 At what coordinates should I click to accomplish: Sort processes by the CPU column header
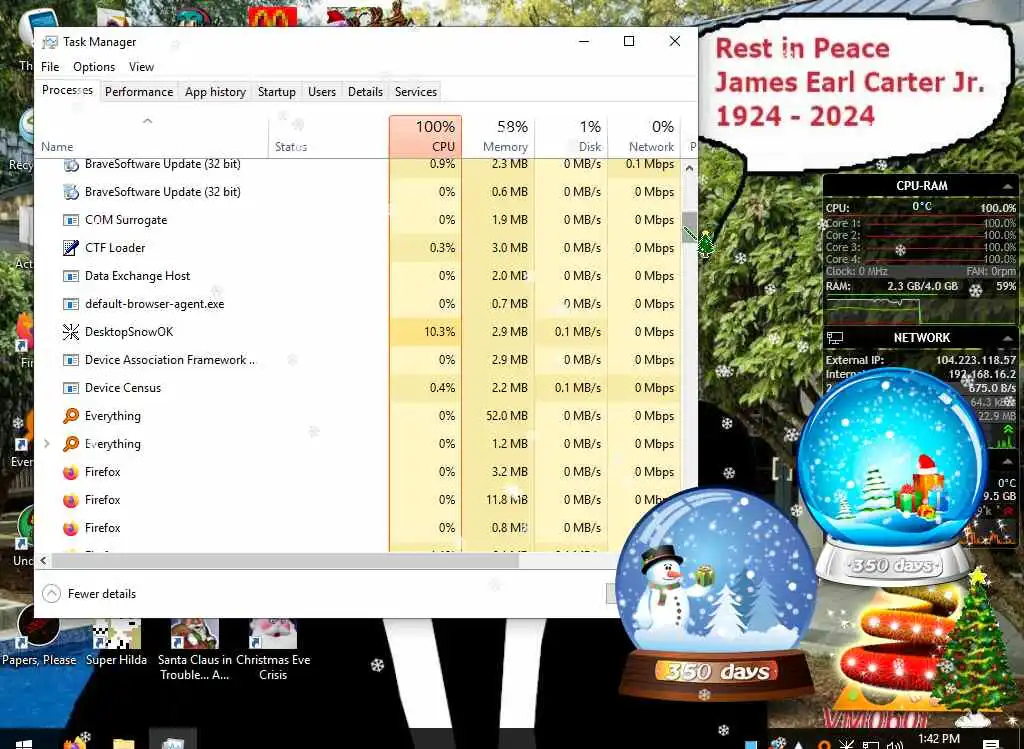(425, 136)
